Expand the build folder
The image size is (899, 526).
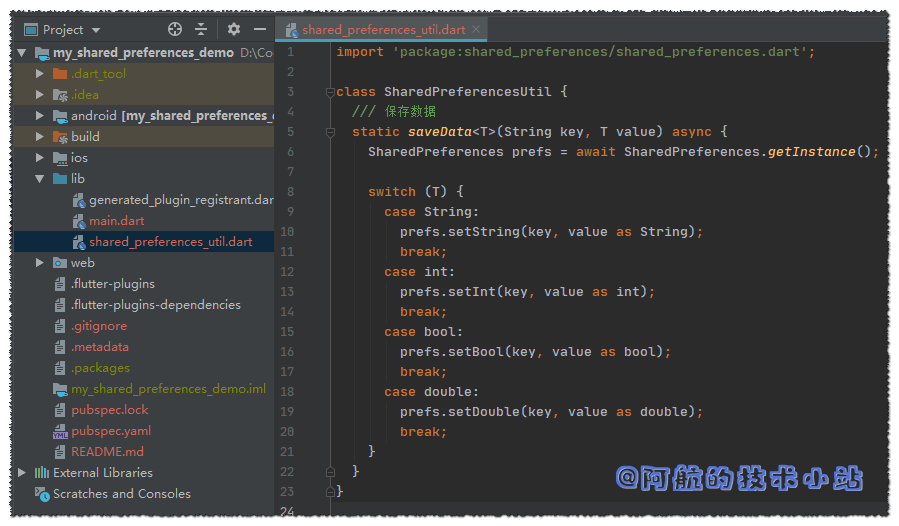click(x=40, y=137)
